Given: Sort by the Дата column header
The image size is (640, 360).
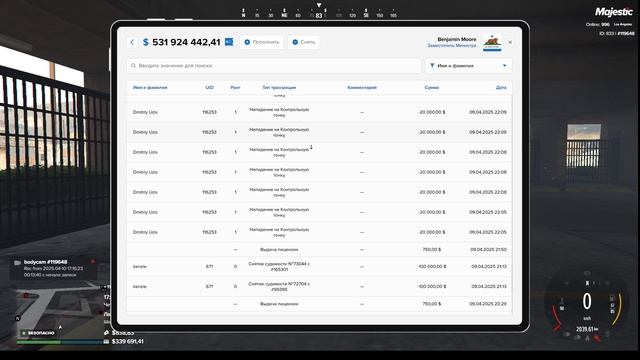Looking at the screenshot, I should [x=501, y=87].
